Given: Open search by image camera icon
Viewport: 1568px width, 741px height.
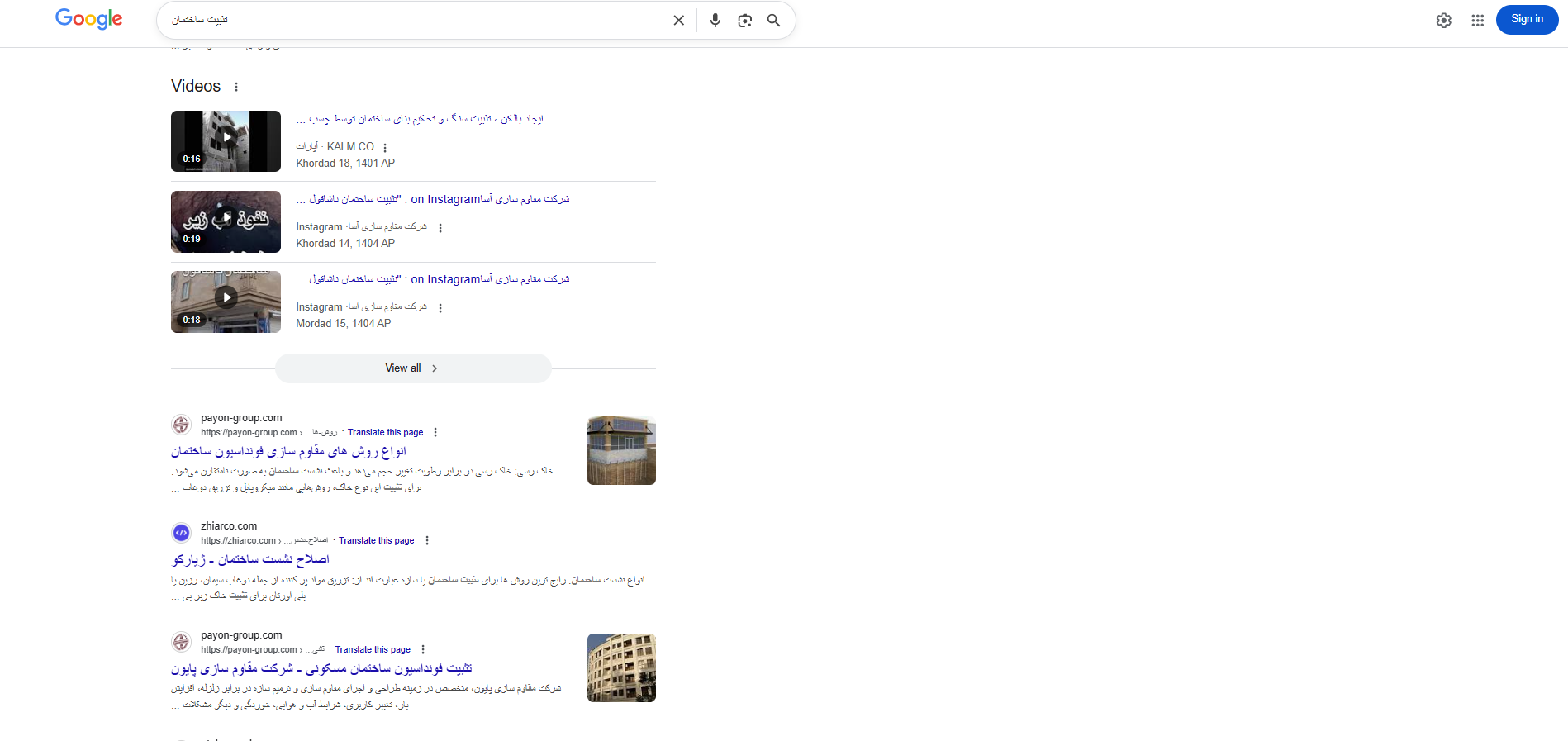Looking at the screenshot, I should 745,21.
